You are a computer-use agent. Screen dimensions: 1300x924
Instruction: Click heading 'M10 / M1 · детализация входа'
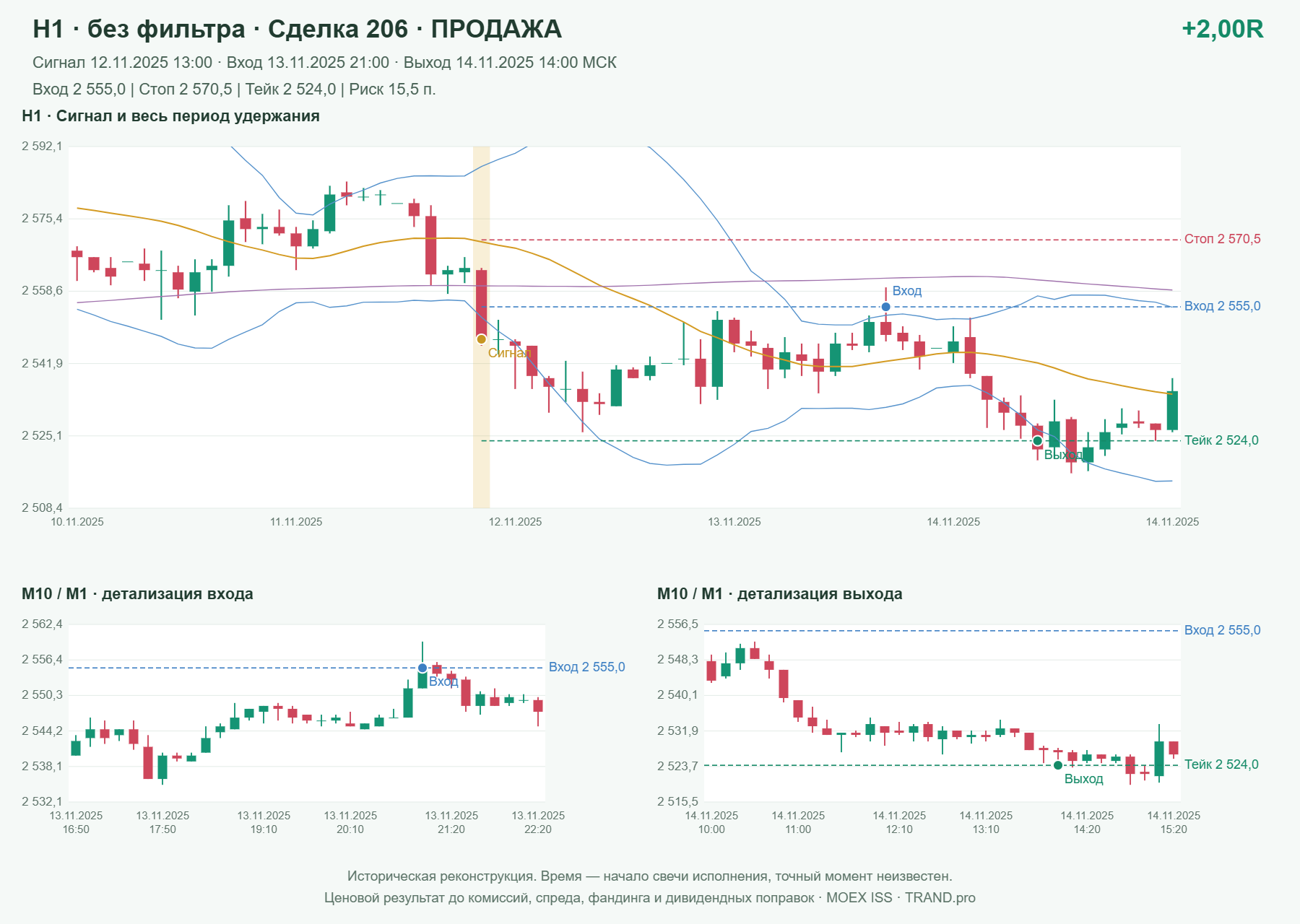(137, 594)
